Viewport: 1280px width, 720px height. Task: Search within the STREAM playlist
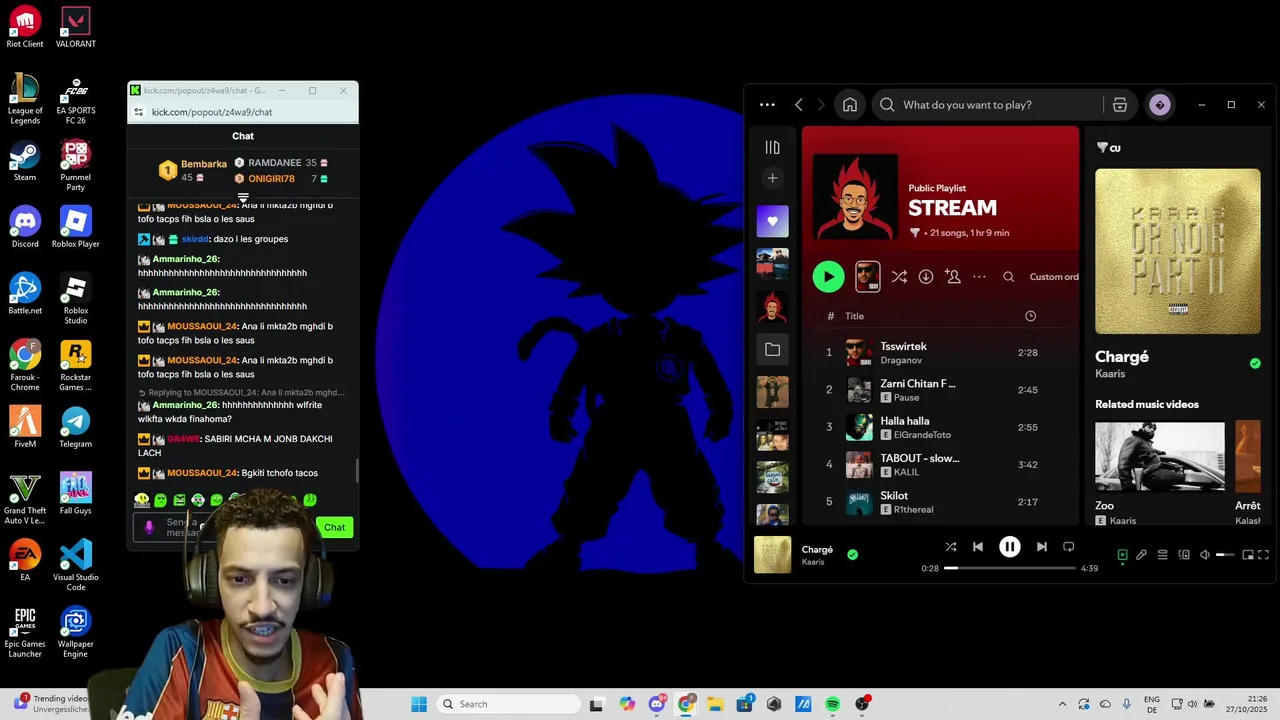tap(1008, 277)
